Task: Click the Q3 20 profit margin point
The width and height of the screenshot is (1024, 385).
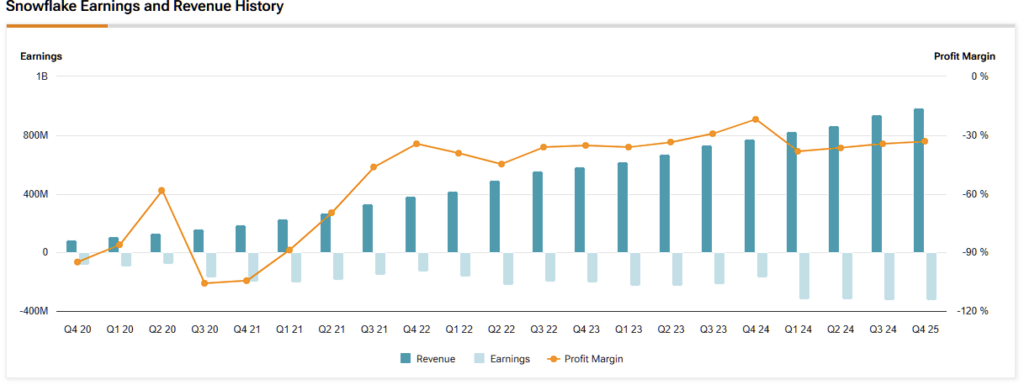Action: 204,283
